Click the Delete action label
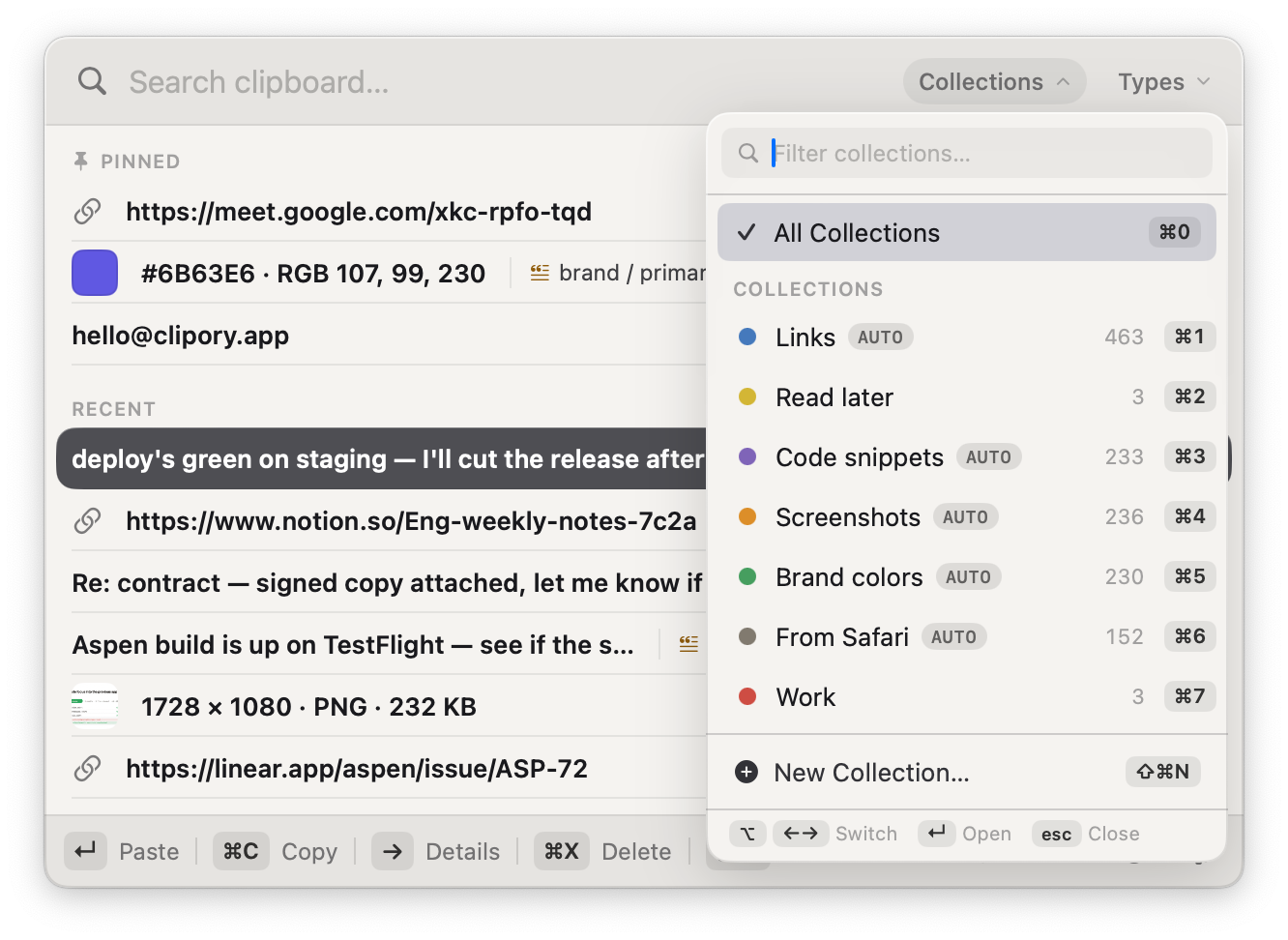The image size is (1288, 940). (x=636, y=852)
